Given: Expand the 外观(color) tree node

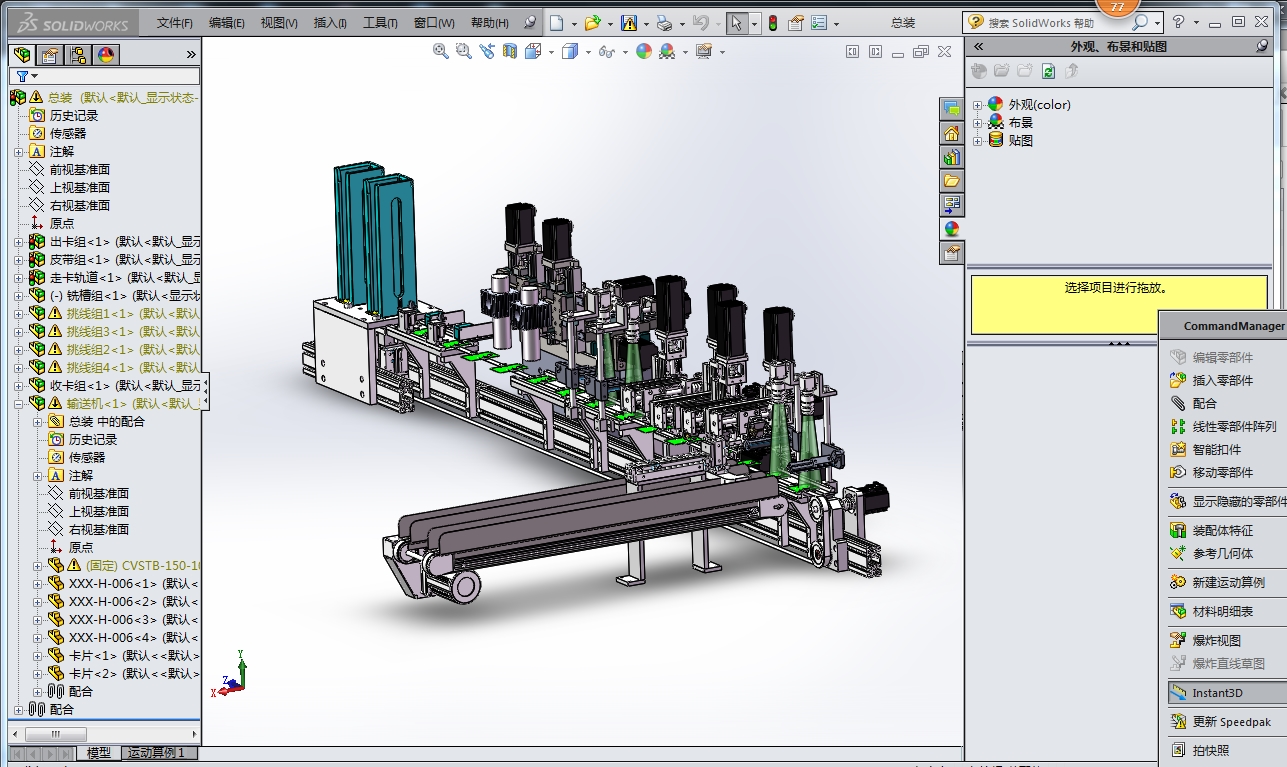Looking at the screenshot, I should click(x=977, y=105).
